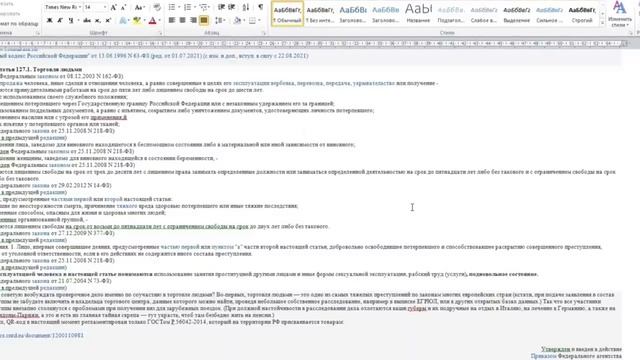Open Font dialog launcher in Шрифт group
This screenshot has height=360, width=640.
[160, 33]
